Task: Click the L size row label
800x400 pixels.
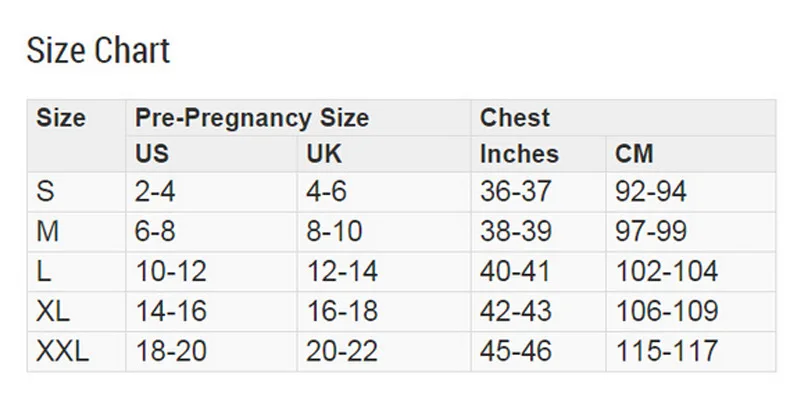Action: 44,272
